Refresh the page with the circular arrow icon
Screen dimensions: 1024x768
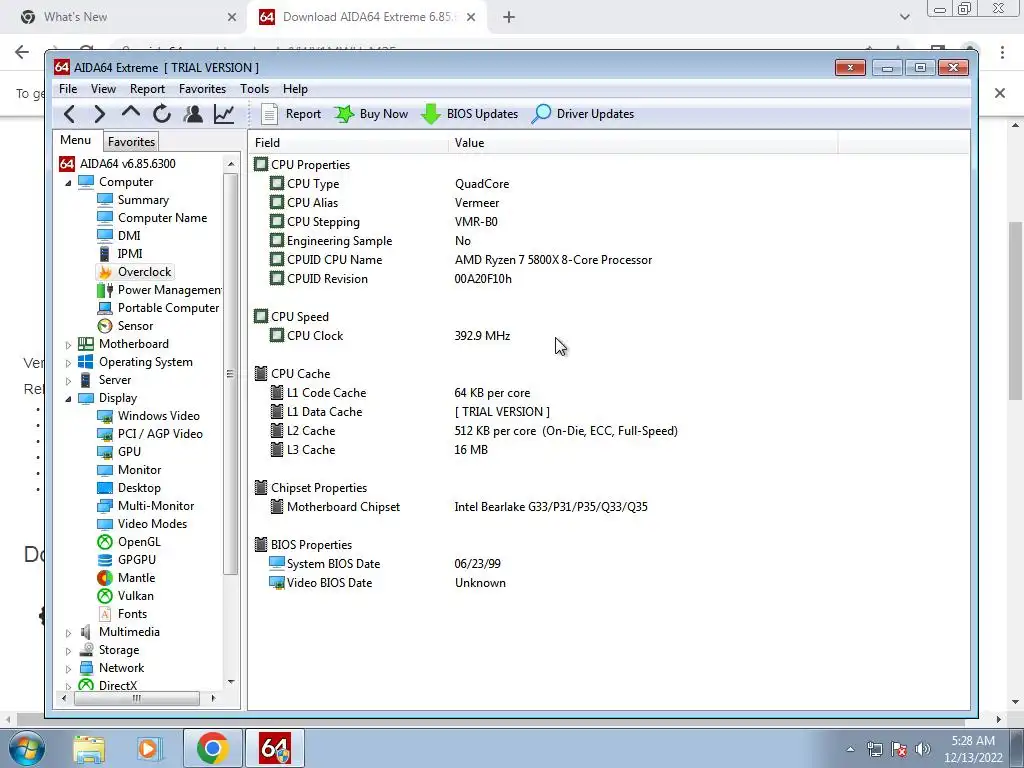coord(162,114)
